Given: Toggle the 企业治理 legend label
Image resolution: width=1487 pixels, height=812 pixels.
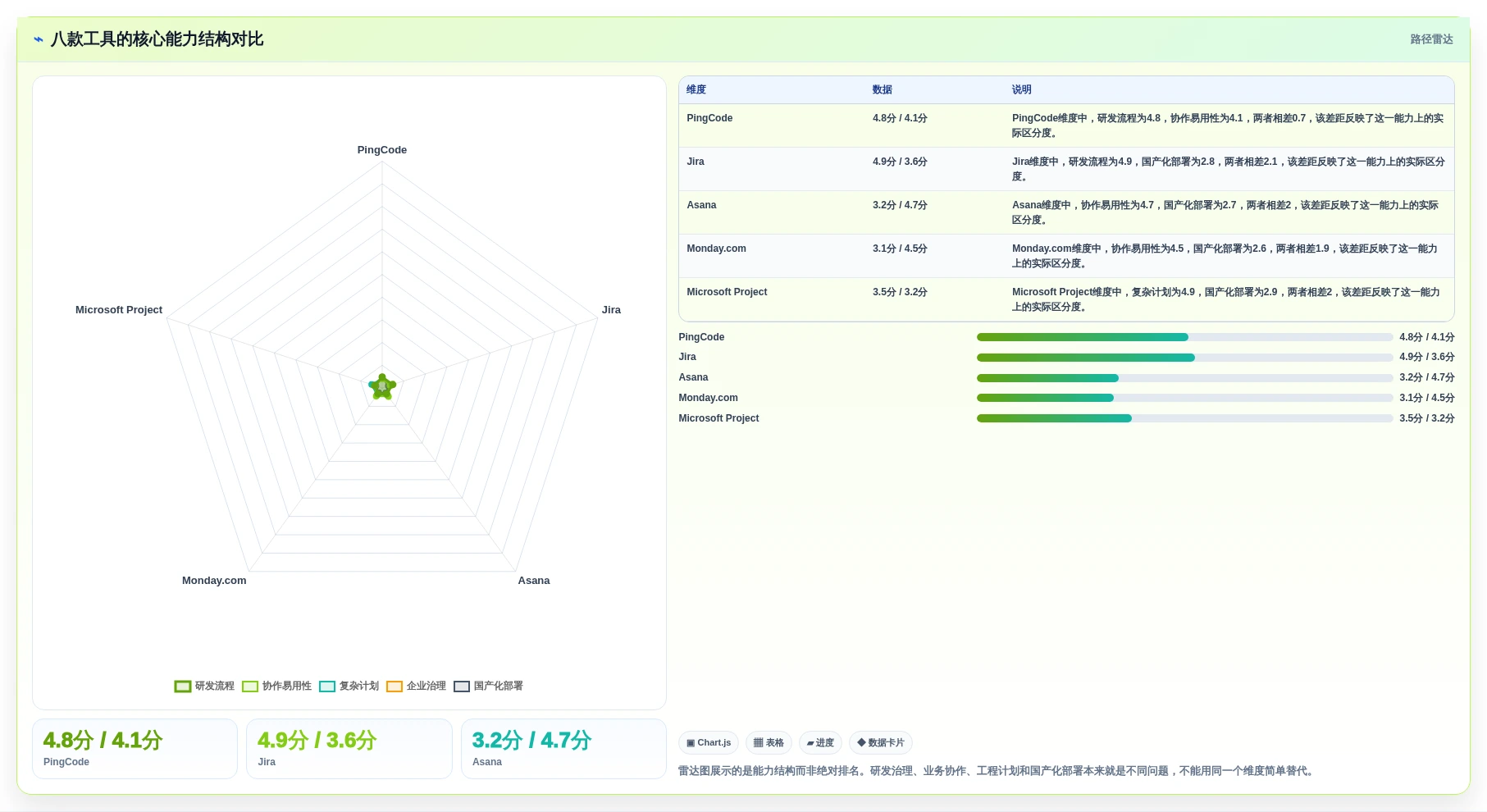Looking at the screenshot, I should pos(426,686).
